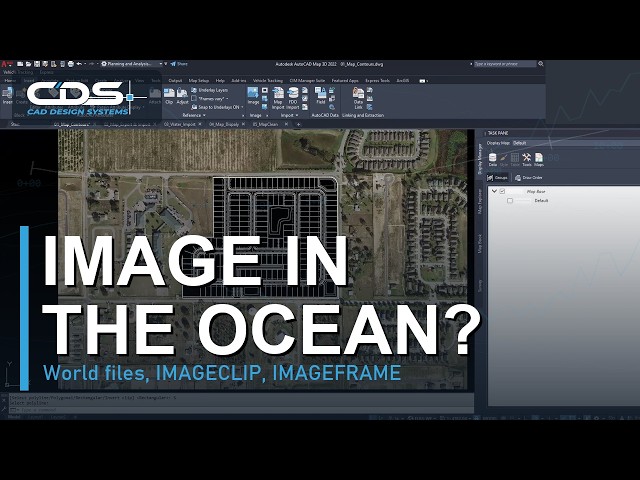Click the Open file icon in quick access toolbar
This screenshot has height=480, width=640.
[28, 64]
